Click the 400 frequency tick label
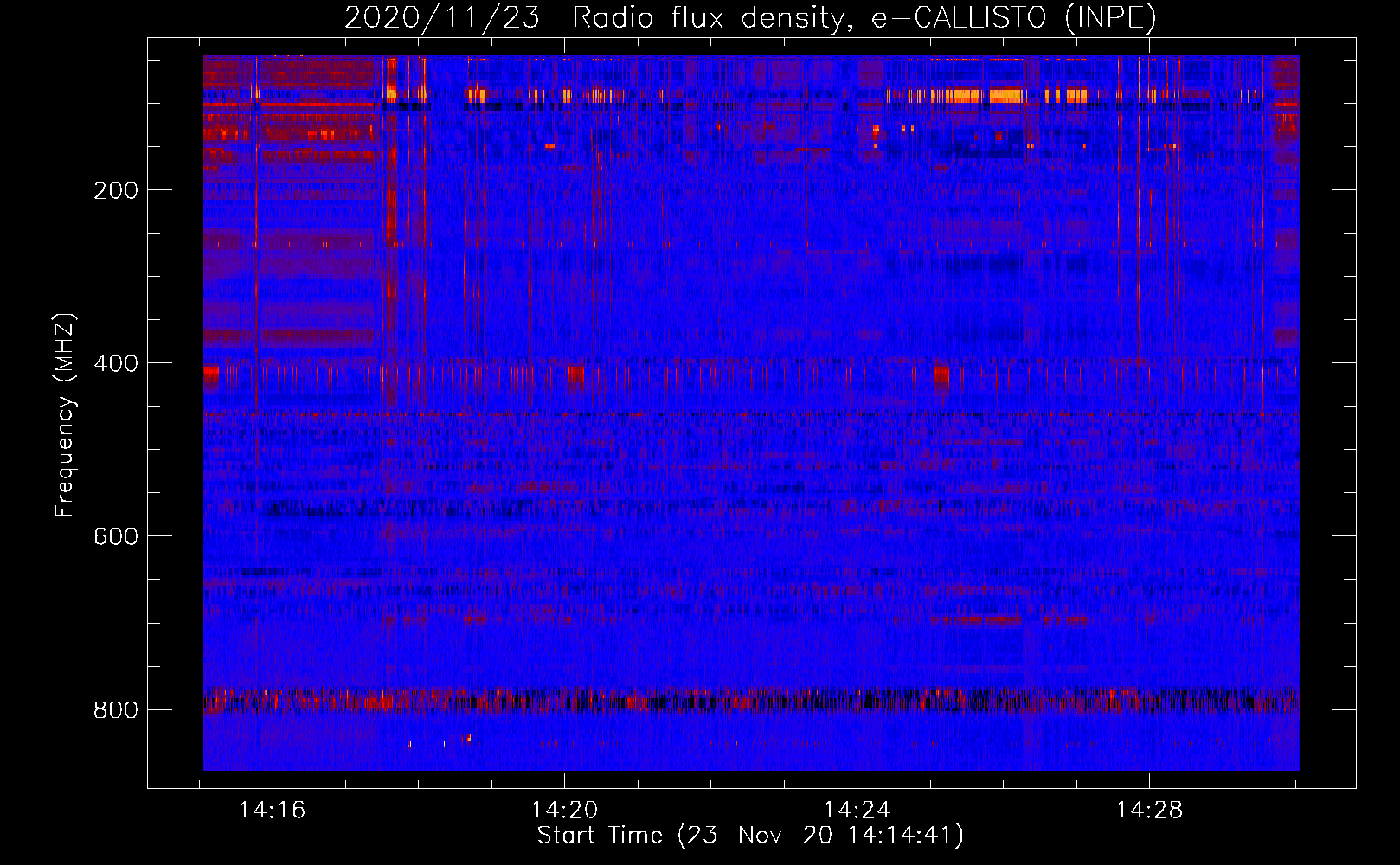Screen dimensions: 1400x865 pyautogui.click(x=115, y=363)
